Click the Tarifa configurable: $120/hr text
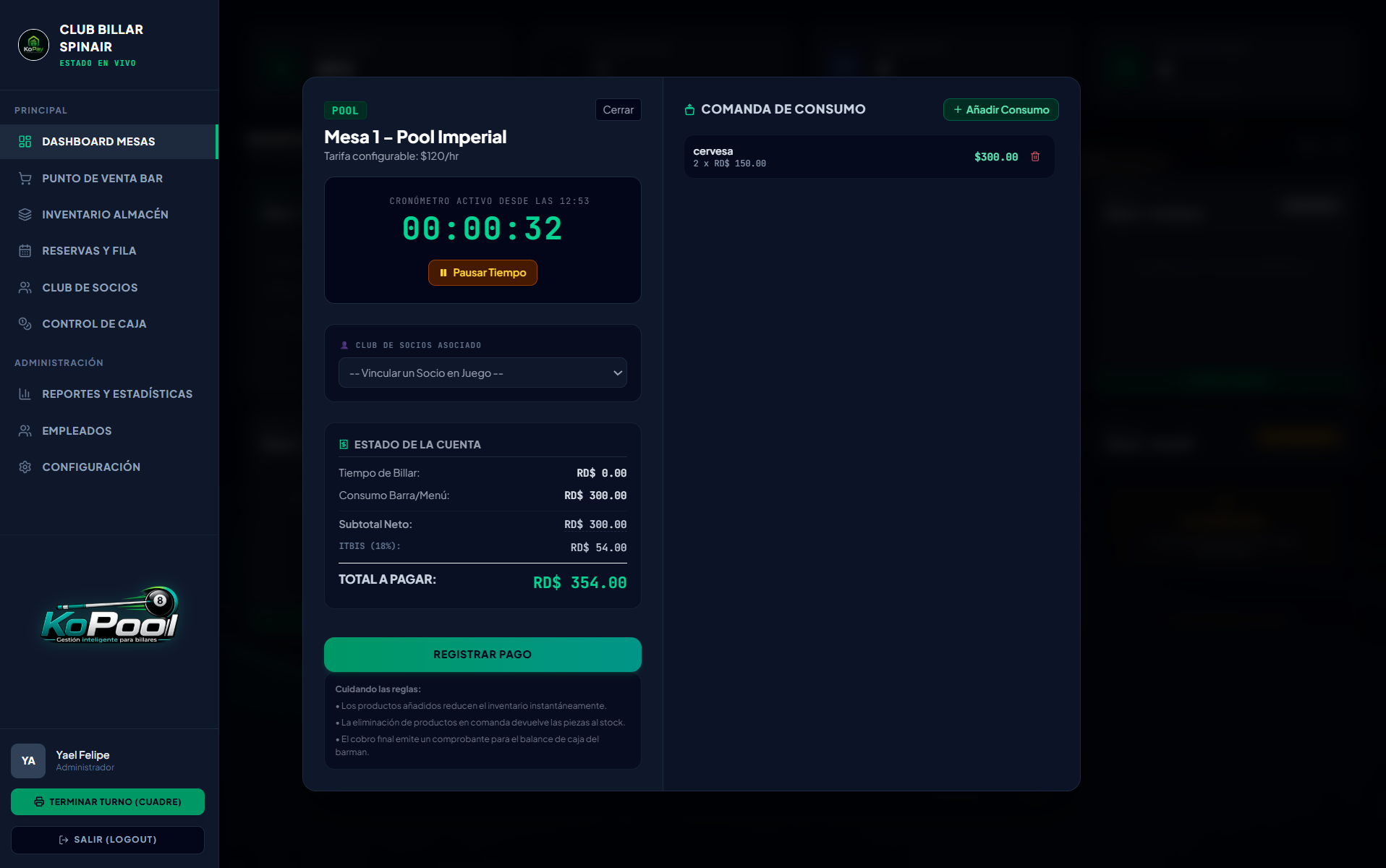The image size is (1386, 868). (x=391, y=156)
